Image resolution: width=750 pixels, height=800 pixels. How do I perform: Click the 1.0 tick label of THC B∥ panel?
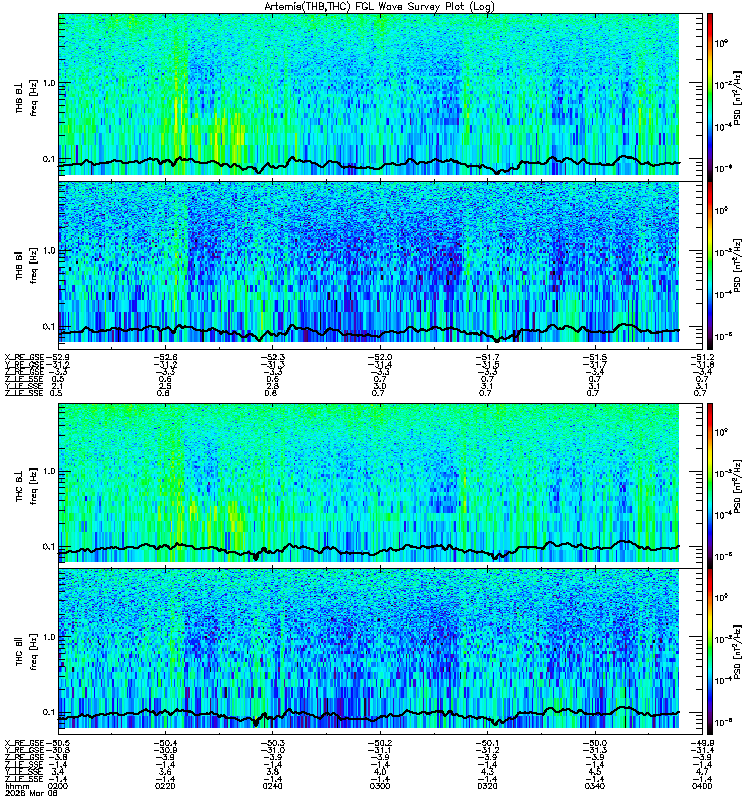[49, 637]
